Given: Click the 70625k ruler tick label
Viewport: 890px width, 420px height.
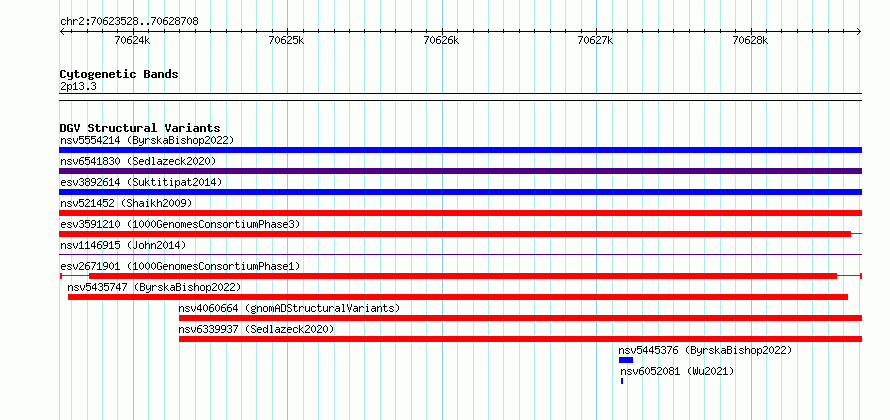Looking at the screenshot, I should [287, 40].
